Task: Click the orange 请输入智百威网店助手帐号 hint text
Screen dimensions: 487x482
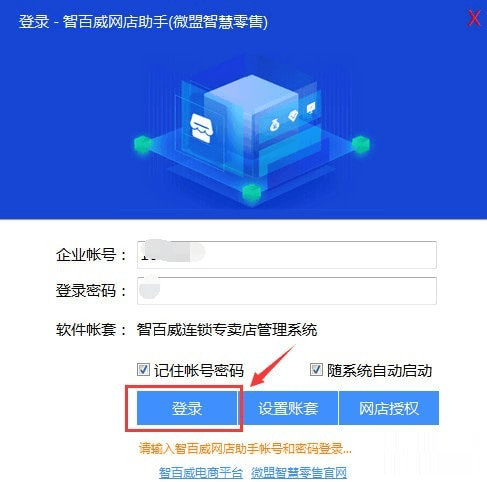Action: (x=245, y=448)
